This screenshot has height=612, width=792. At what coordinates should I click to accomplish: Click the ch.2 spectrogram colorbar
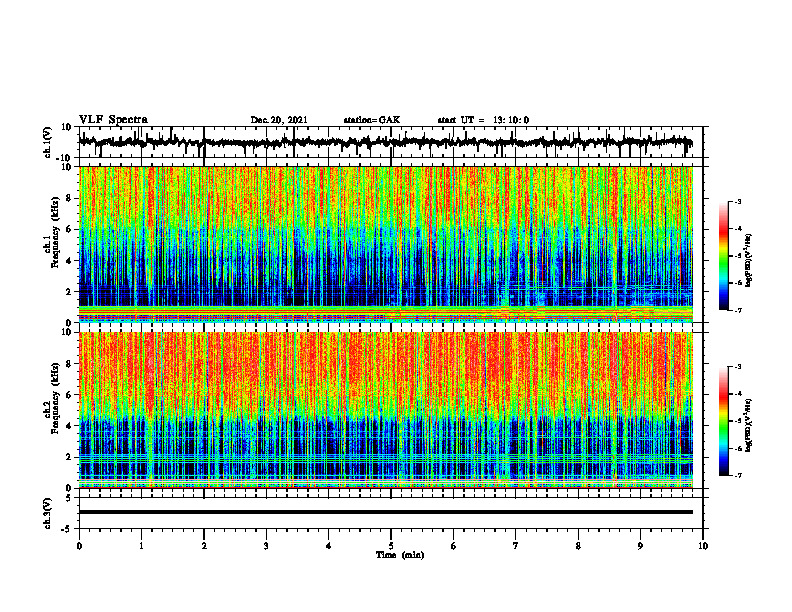(x=723, y=421)
